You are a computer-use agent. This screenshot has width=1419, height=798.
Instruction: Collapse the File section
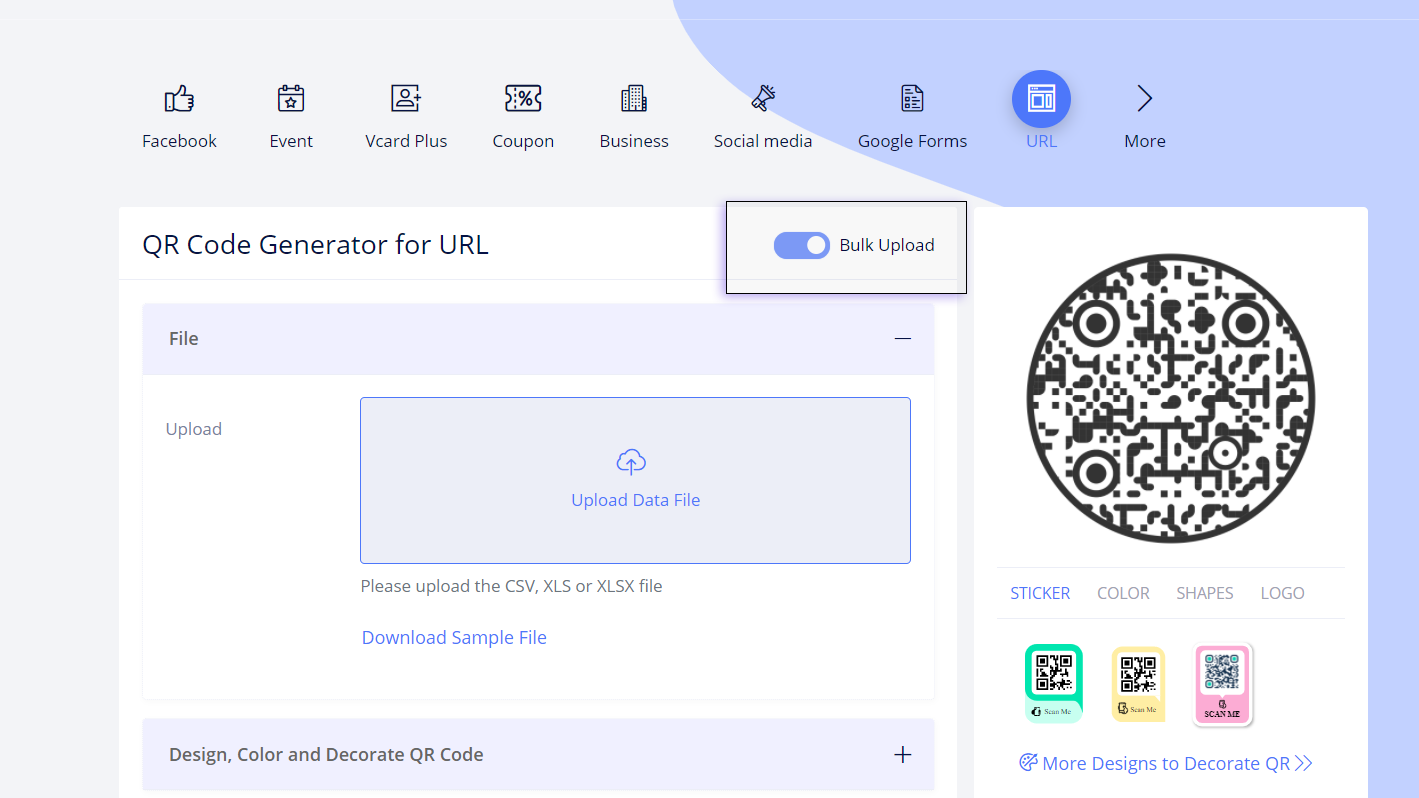[902, 339]
